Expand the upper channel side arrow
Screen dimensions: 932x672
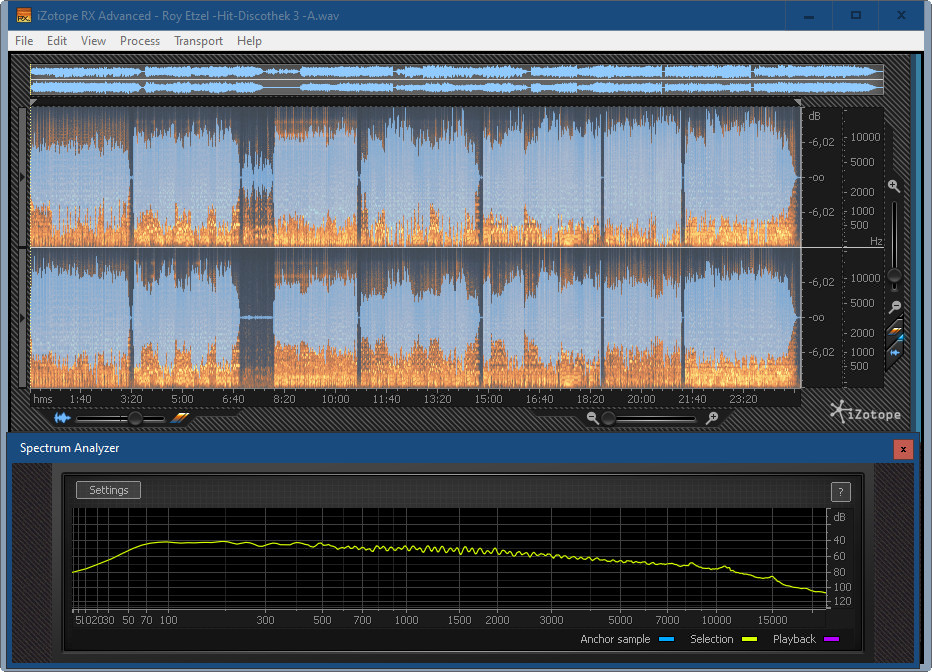(x=24, y=177)
